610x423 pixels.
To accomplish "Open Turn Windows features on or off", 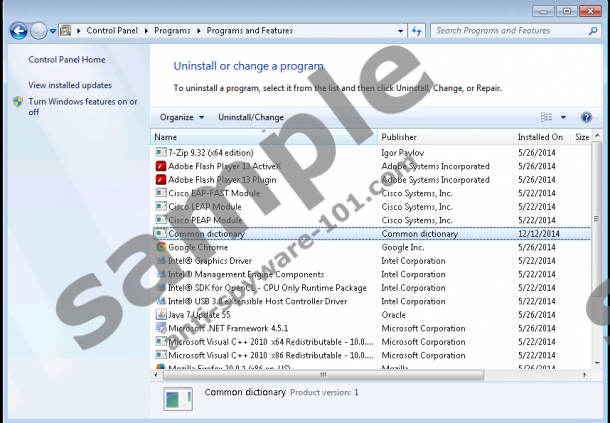I will (82, 106).
